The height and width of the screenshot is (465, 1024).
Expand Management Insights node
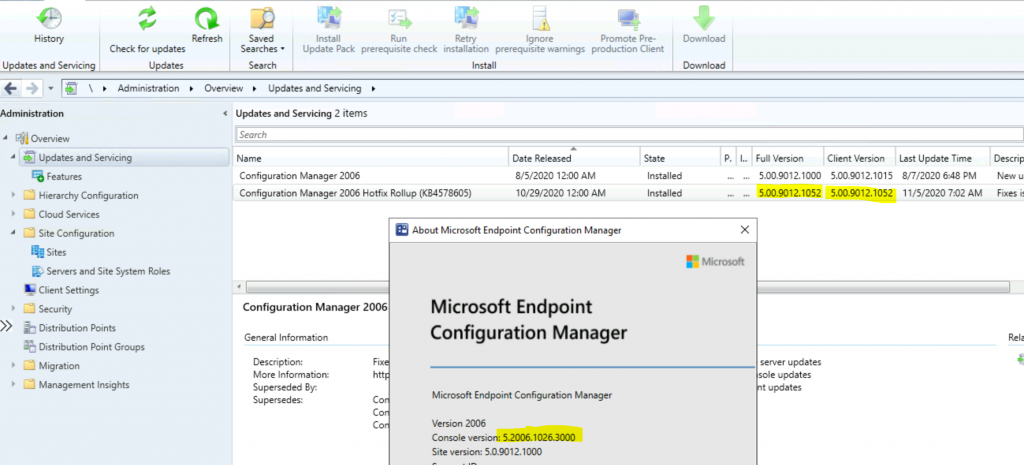14,385
